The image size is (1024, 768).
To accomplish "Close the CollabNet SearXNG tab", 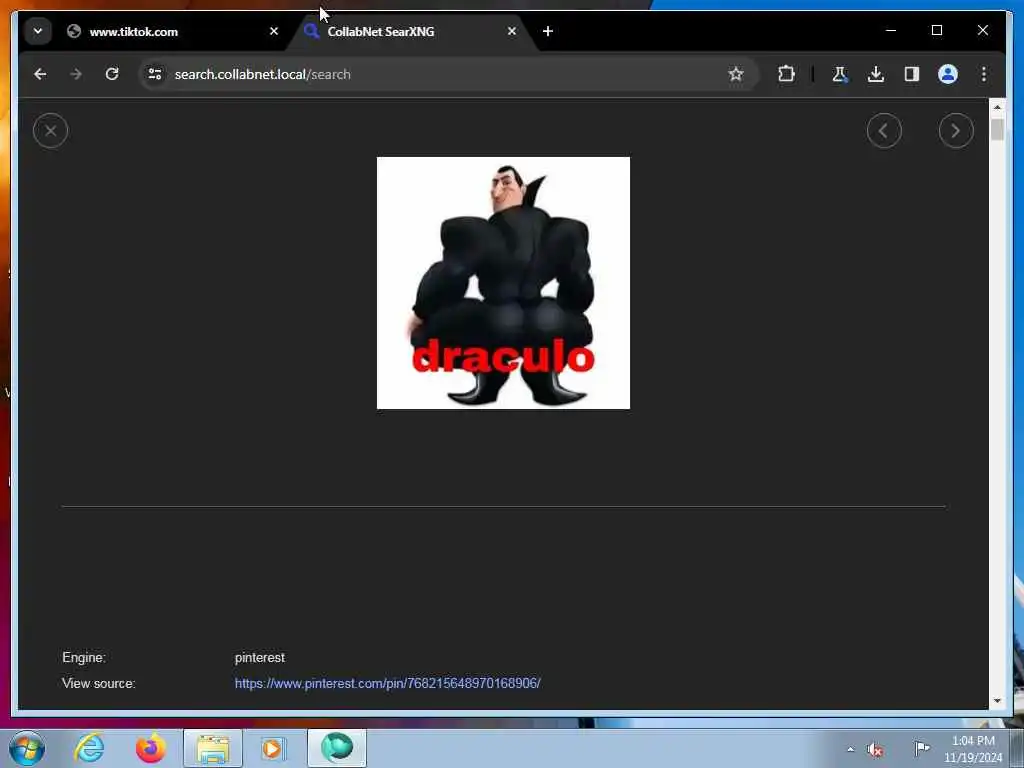I will [511, 31].
